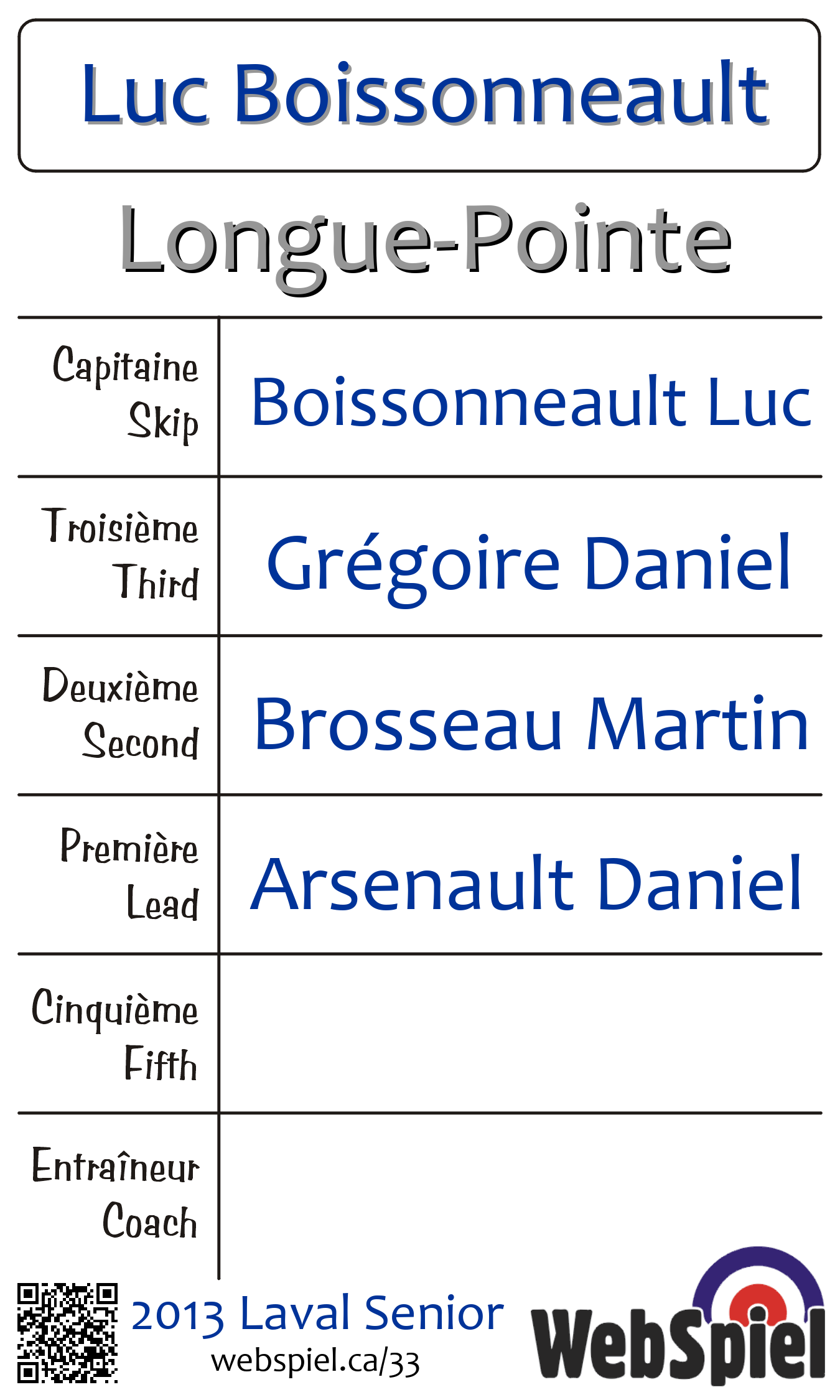Select third player Grégoire Daniel
Viewport: 840px width, 1400px height.
coord(529,563)
